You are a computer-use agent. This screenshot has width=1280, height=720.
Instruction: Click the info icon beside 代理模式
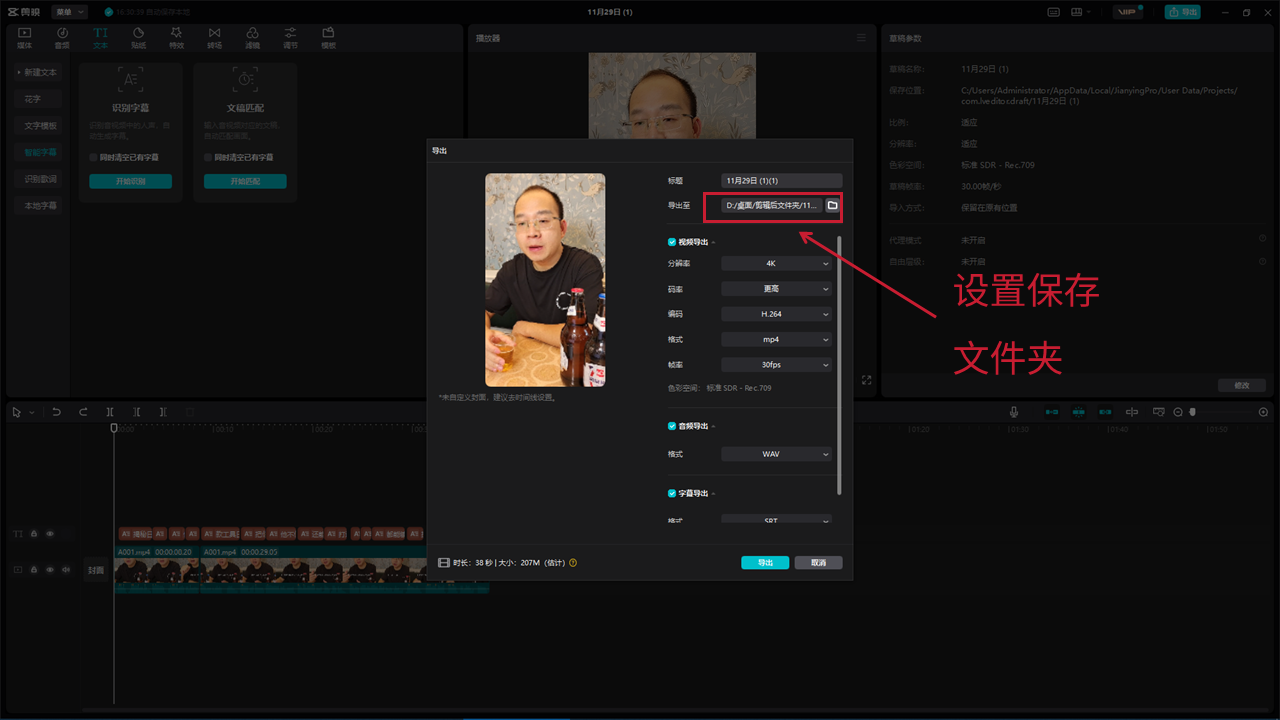tap(1262, 239)
